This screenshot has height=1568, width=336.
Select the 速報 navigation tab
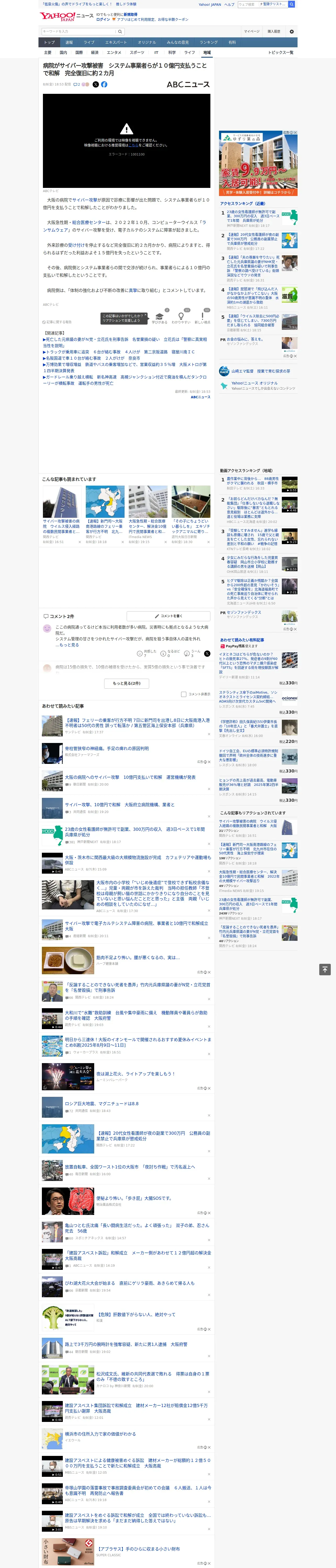pyautogui.click(x=69, y=43)
